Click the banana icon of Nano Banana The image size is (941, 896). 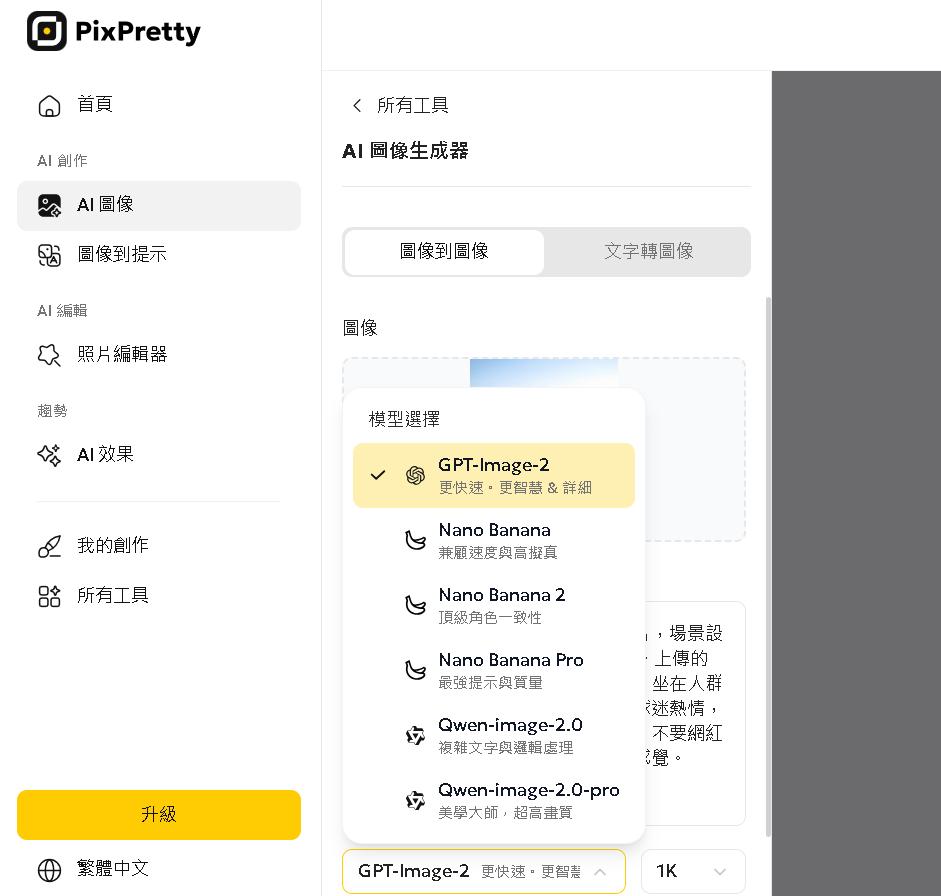[x=415, y=540]
